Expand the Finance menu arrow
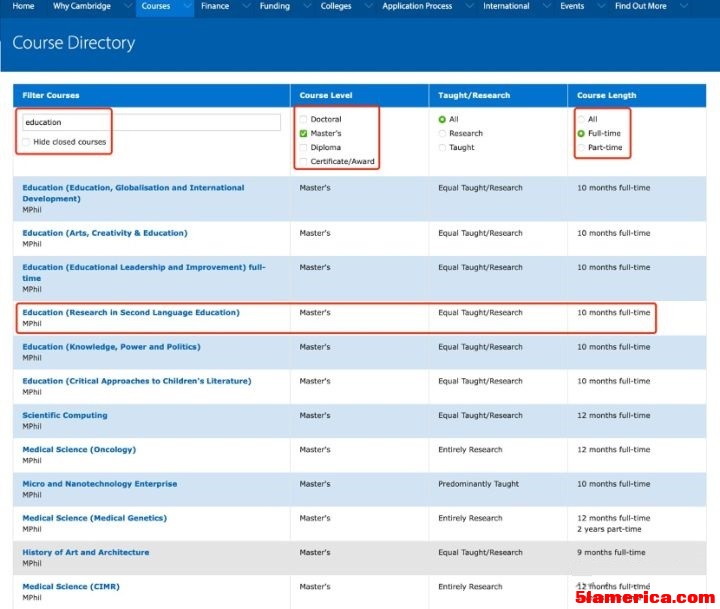This screenshot has height=609, width=720. pyautogui.click(x=246, y=6)
